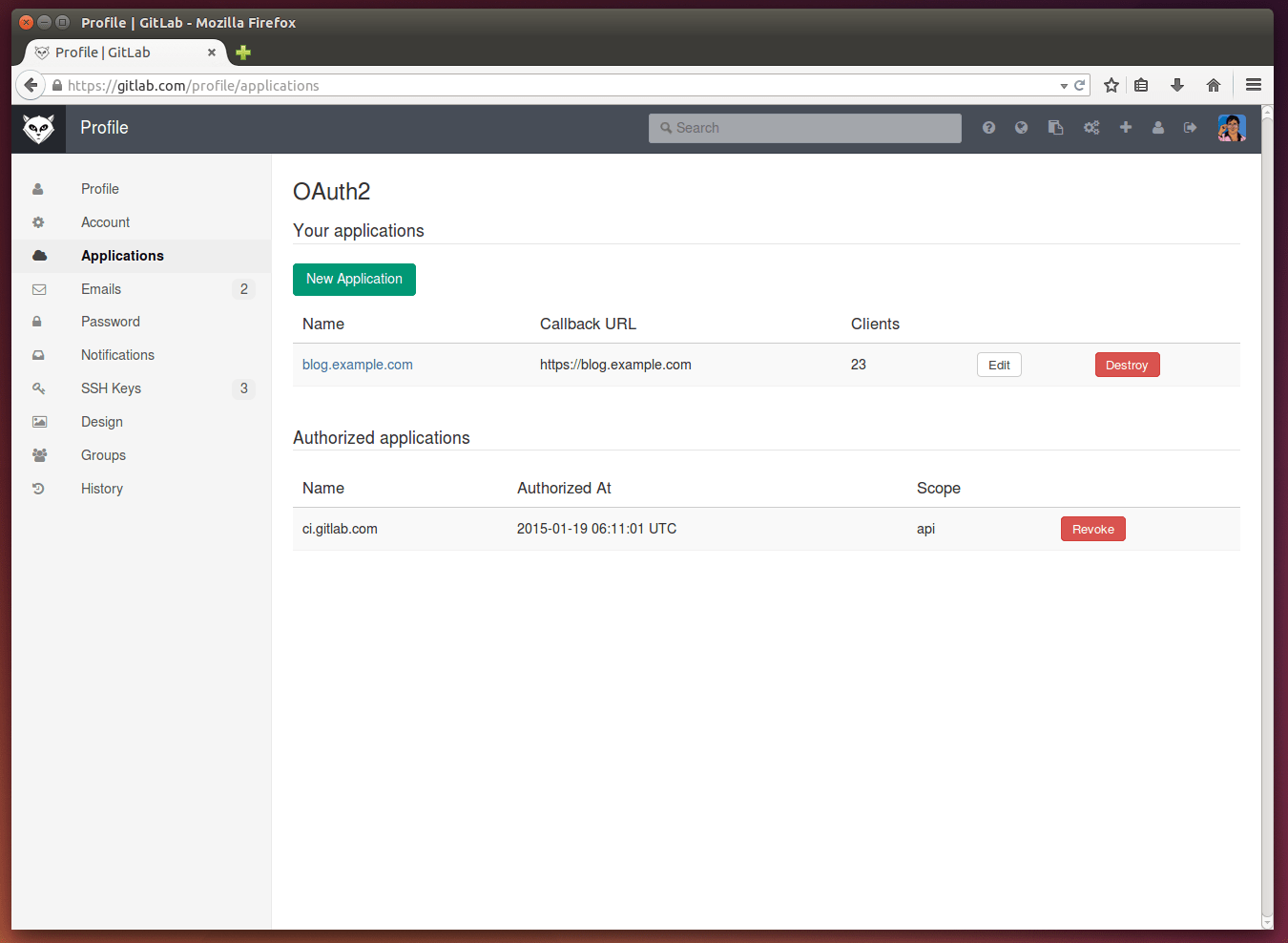The image size is (1288, 943).
Task: Click the user avatar thumbnail
Action: tap(1232, 127)
